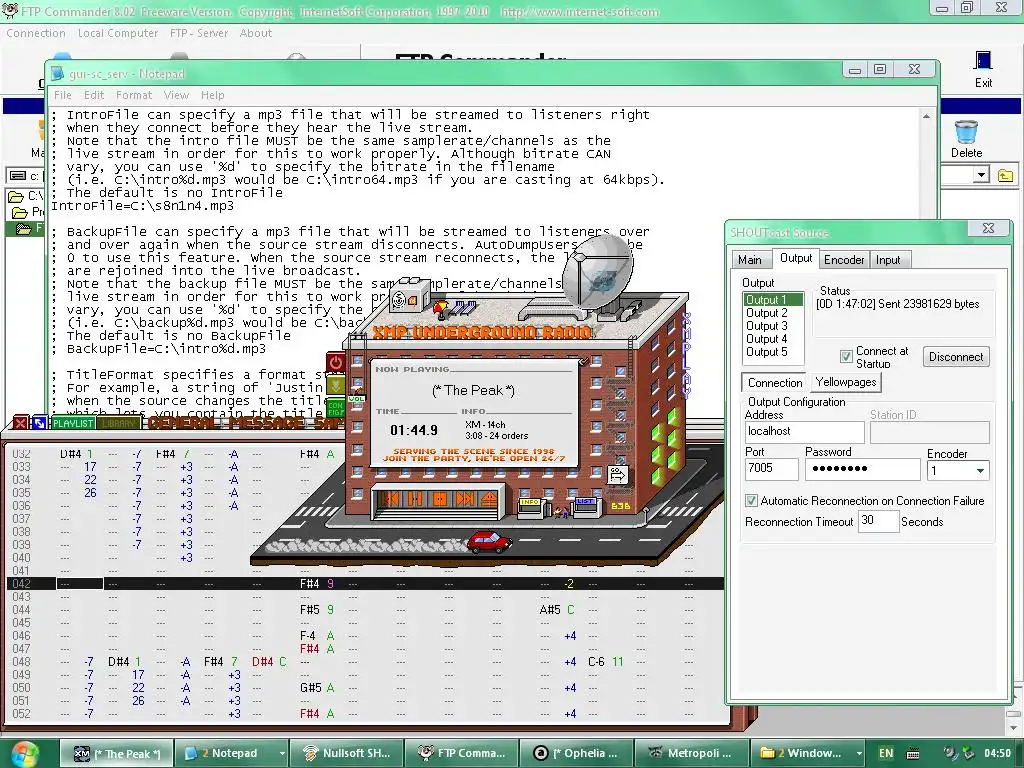Open the Local Computer menu in FTP Commander

tap(118, 33)
